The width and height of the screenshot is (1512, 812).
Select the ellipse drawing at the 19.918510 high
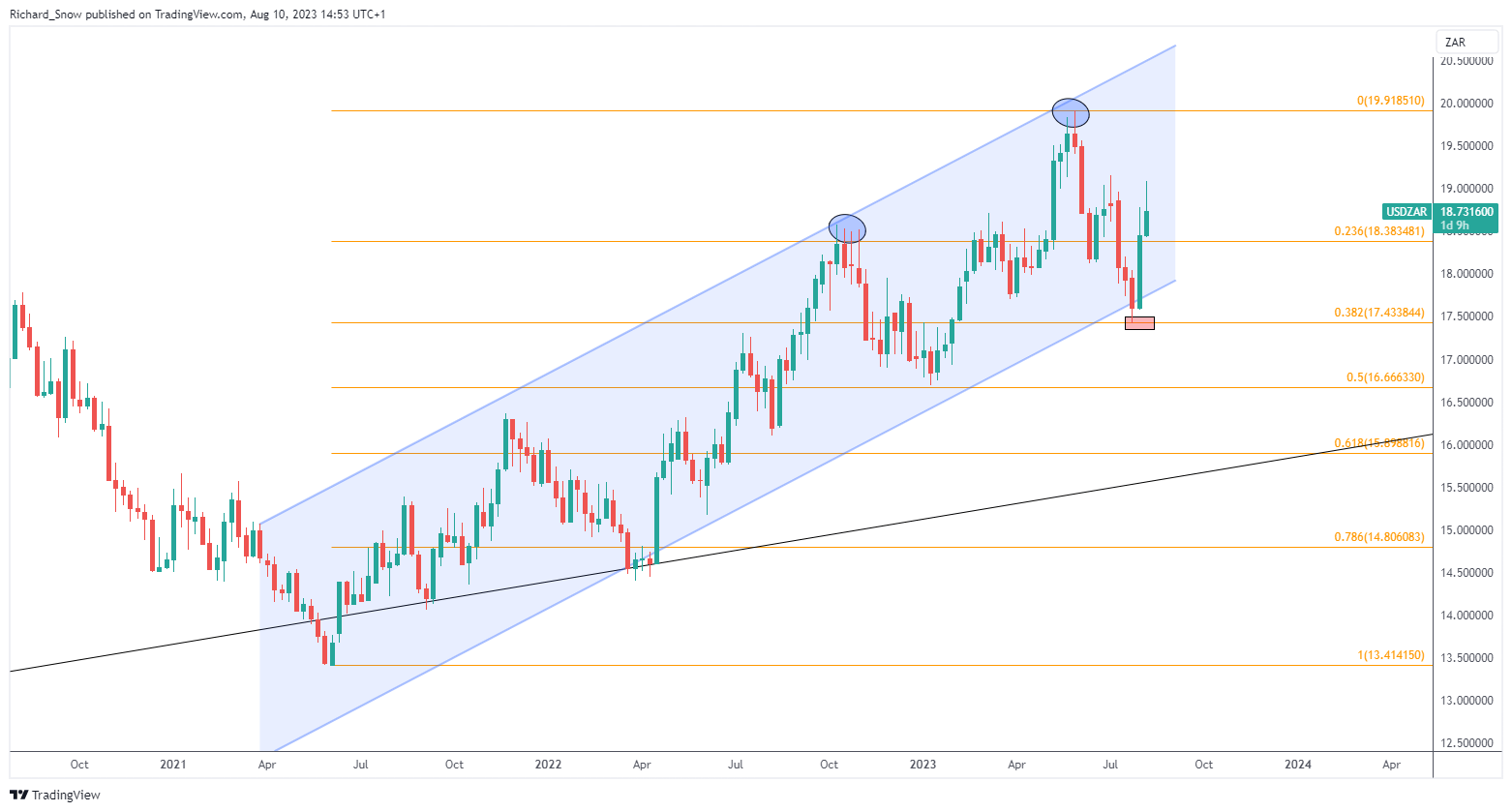pos(1071,113)
